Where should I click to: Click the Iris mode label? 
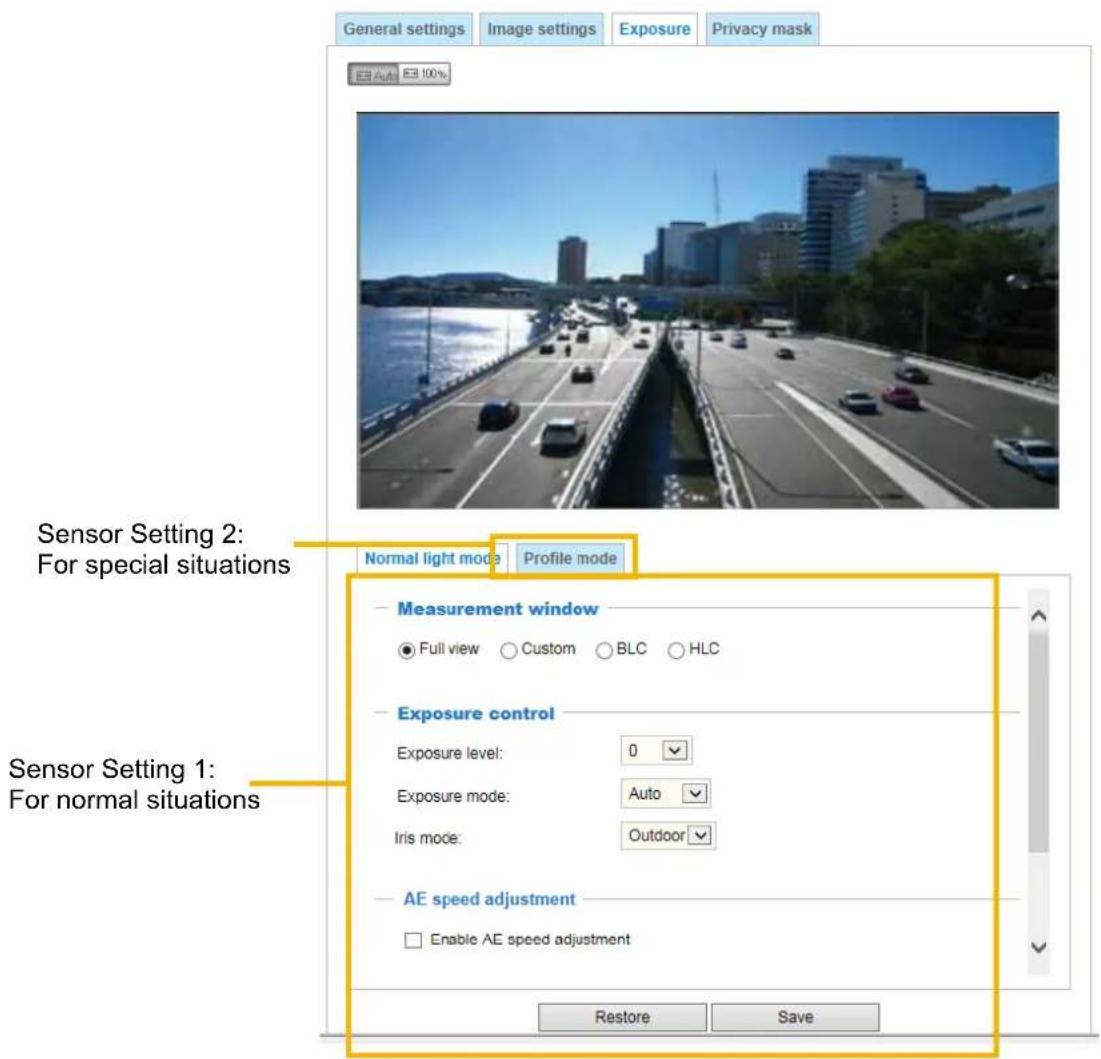pyautogui.click(x=428, y=838)
